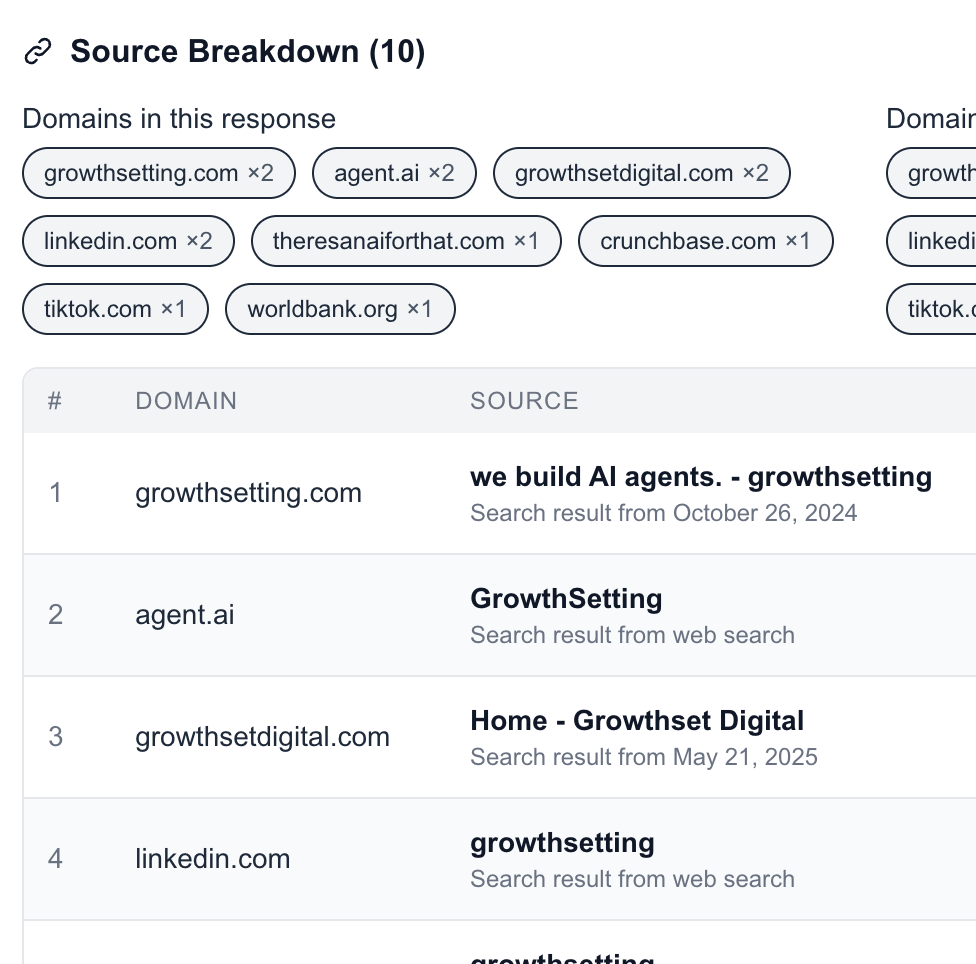
Task: Click the # column header
Action: [x=55, y=401]
